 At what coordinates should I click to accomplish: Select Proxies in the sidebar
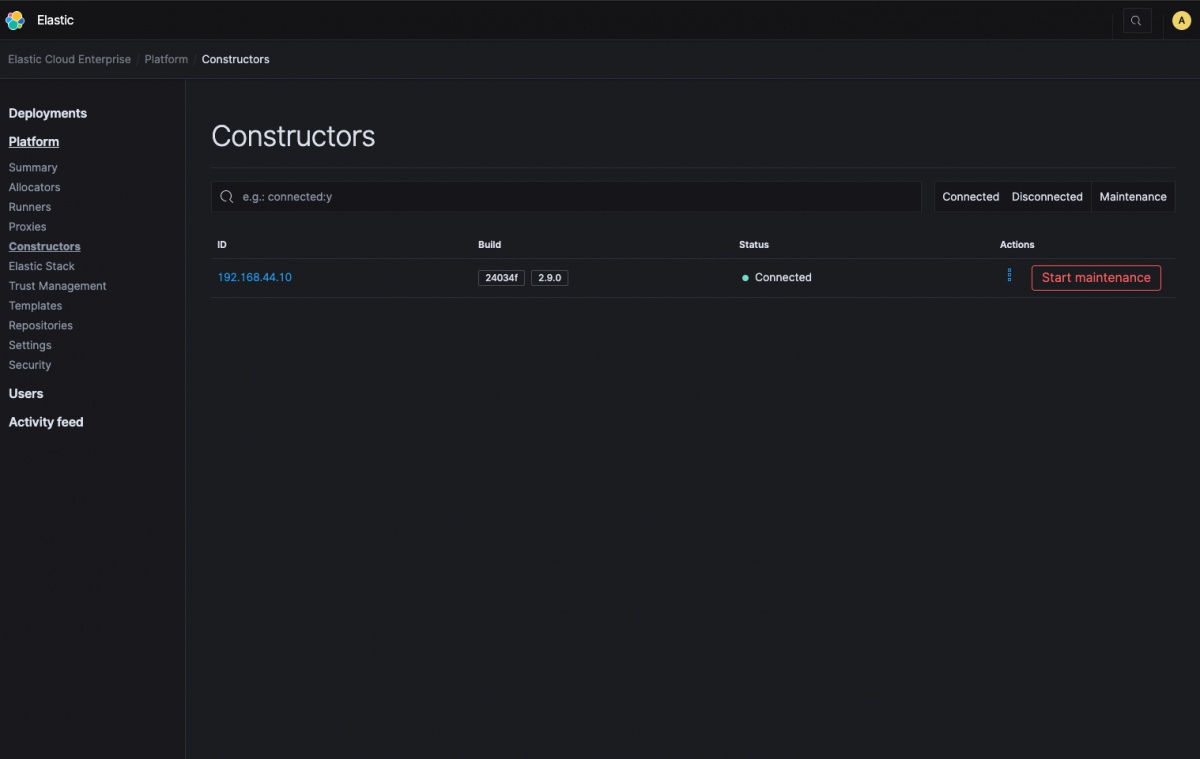coord(27,227)
